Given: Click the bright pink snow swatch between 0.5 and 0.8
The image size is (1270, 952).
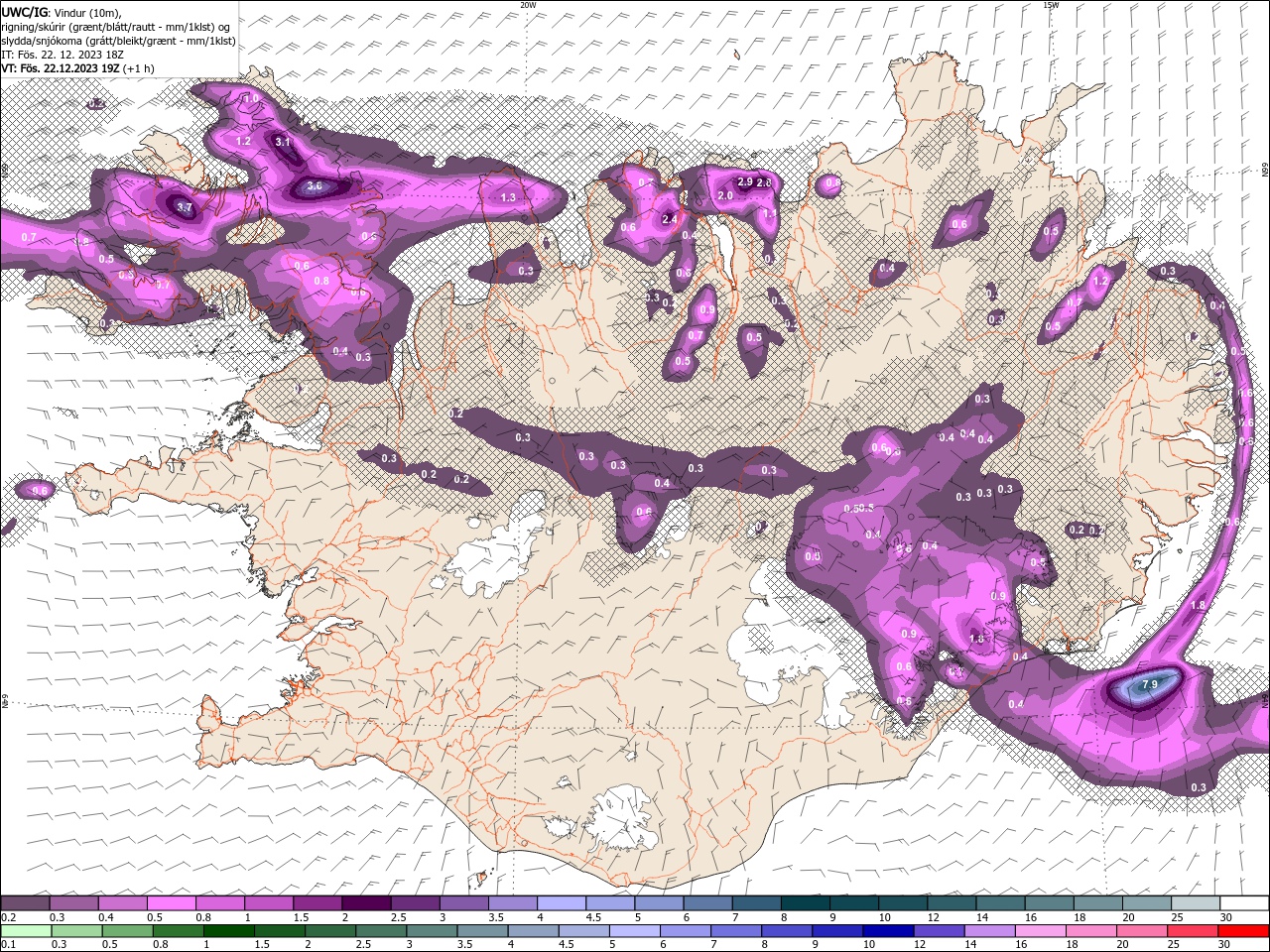Looking at the screenshot, I should [x=171, y=903].
